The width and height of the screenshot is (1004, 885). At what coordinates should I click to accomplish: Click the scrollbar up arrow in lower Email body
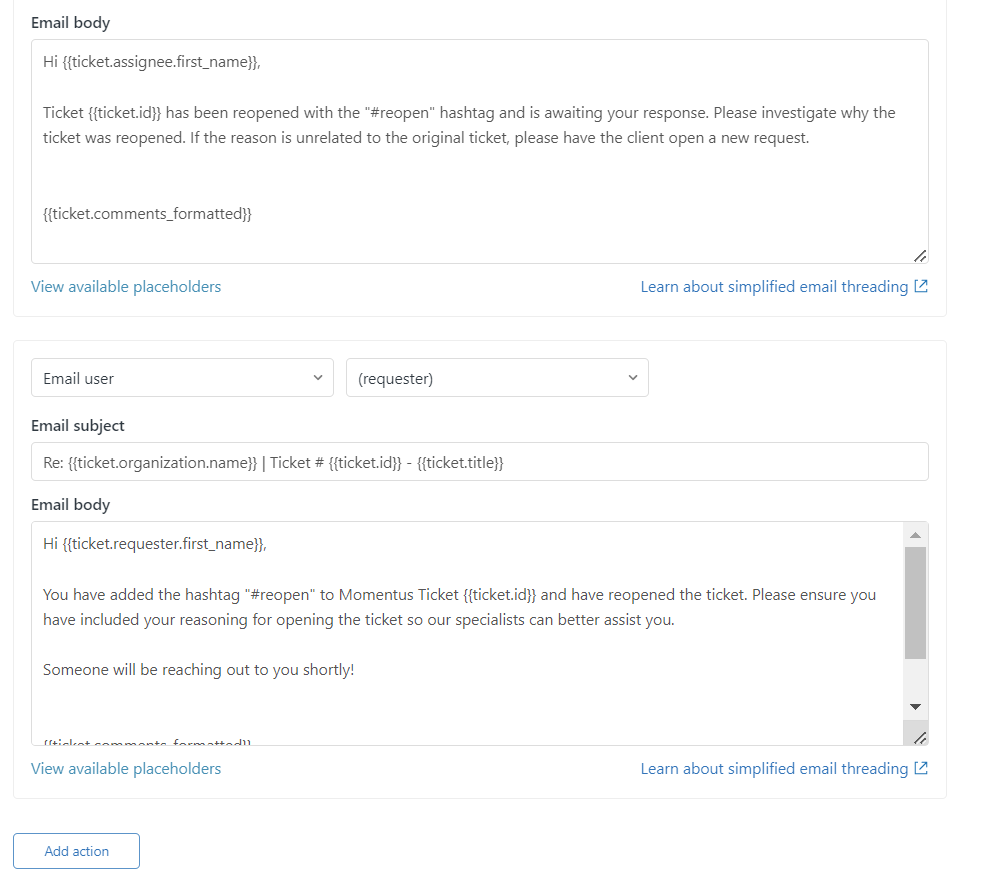tap(915, 533)
